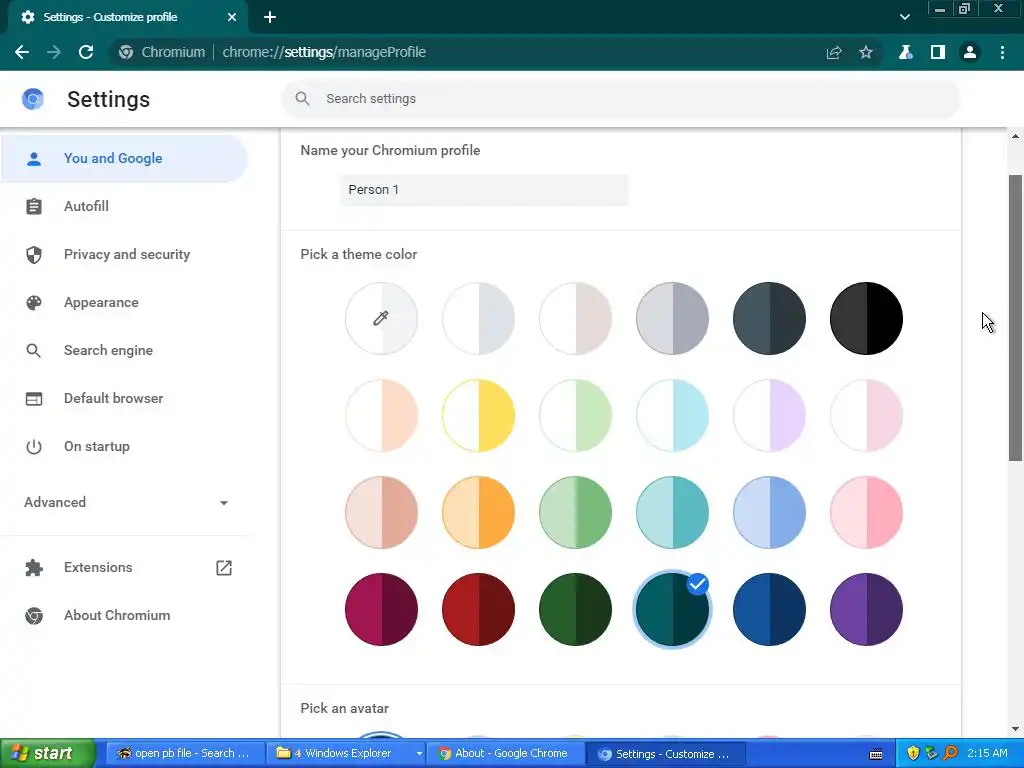Click the Person 1 profile name field
The height and width of the screenshot is (768, 1024).
[484, 190]
